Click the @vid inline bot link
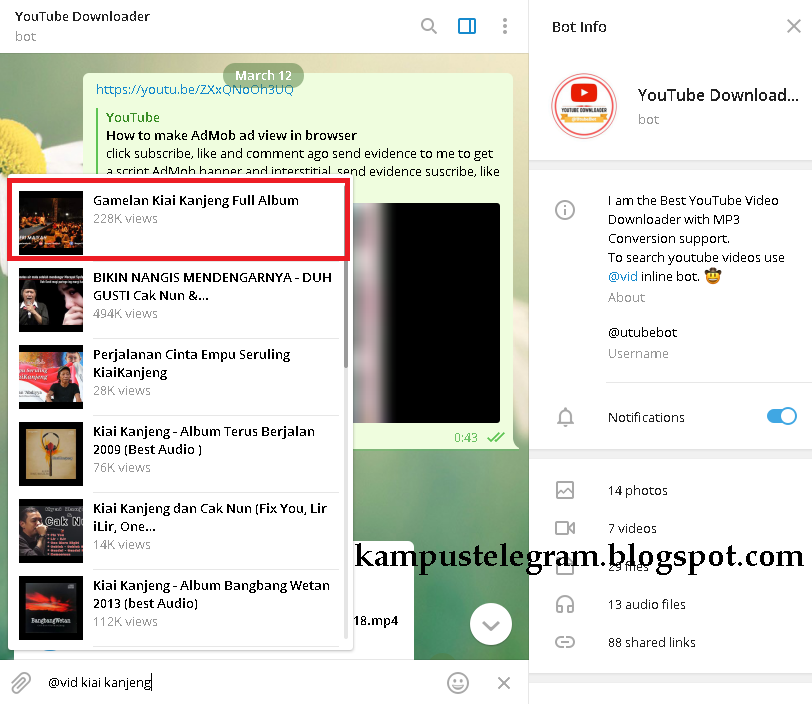 click(622, 277)
